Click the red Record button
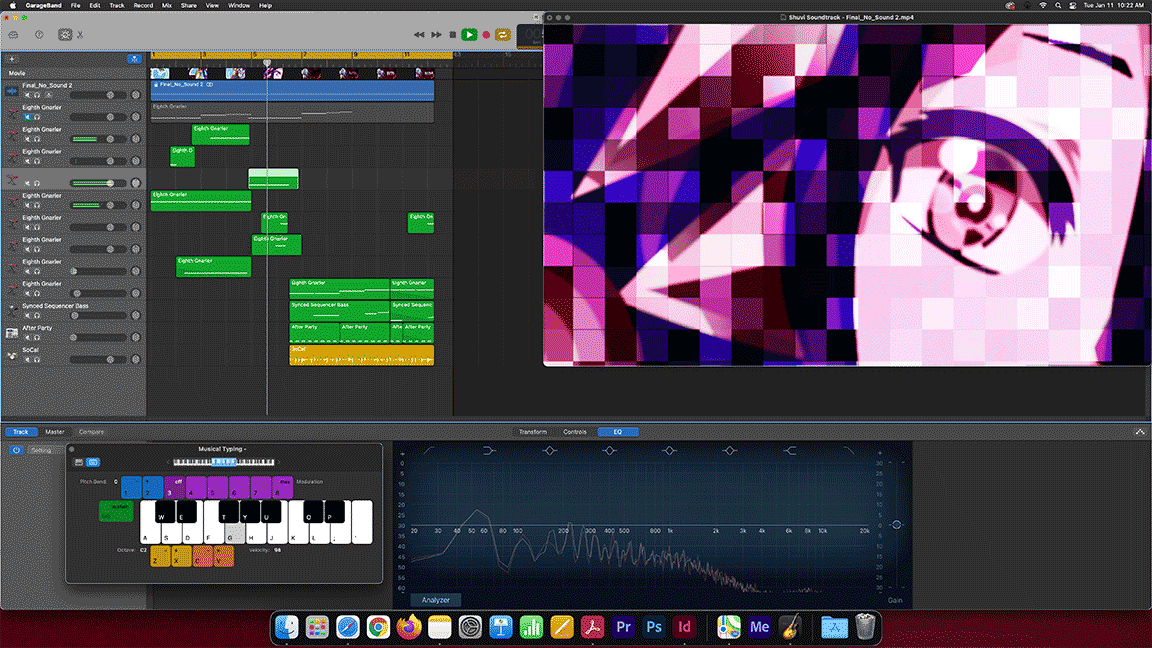 (x=486, y=35)
